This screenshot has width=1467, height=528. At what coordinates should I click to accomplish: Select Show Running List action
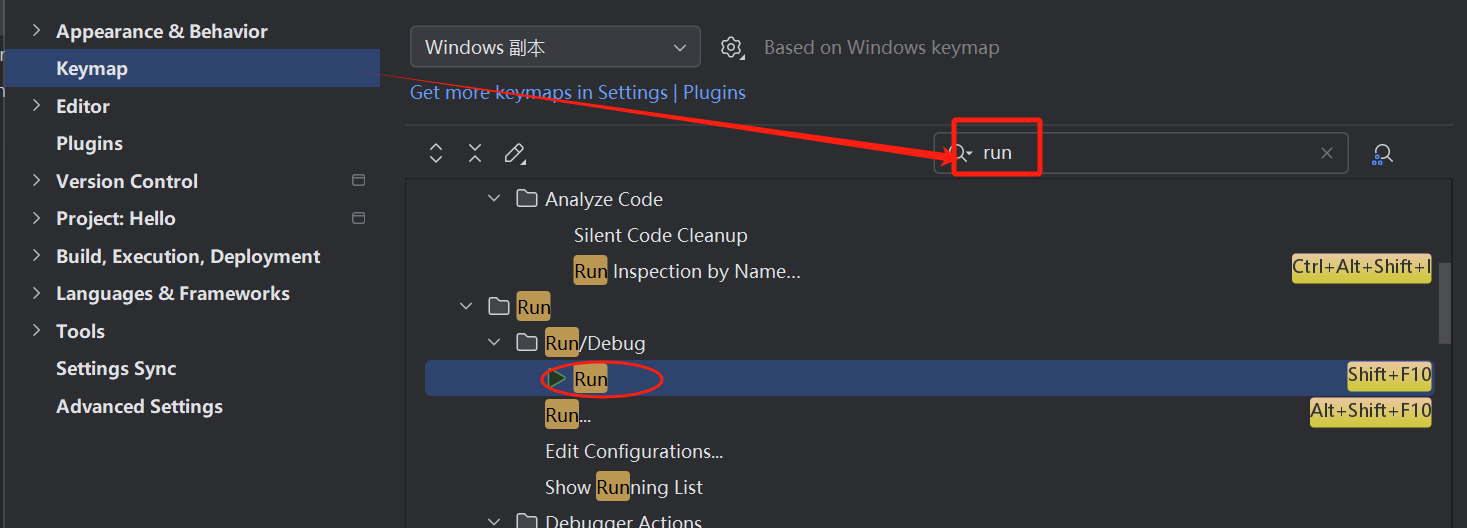click(624, 487)
